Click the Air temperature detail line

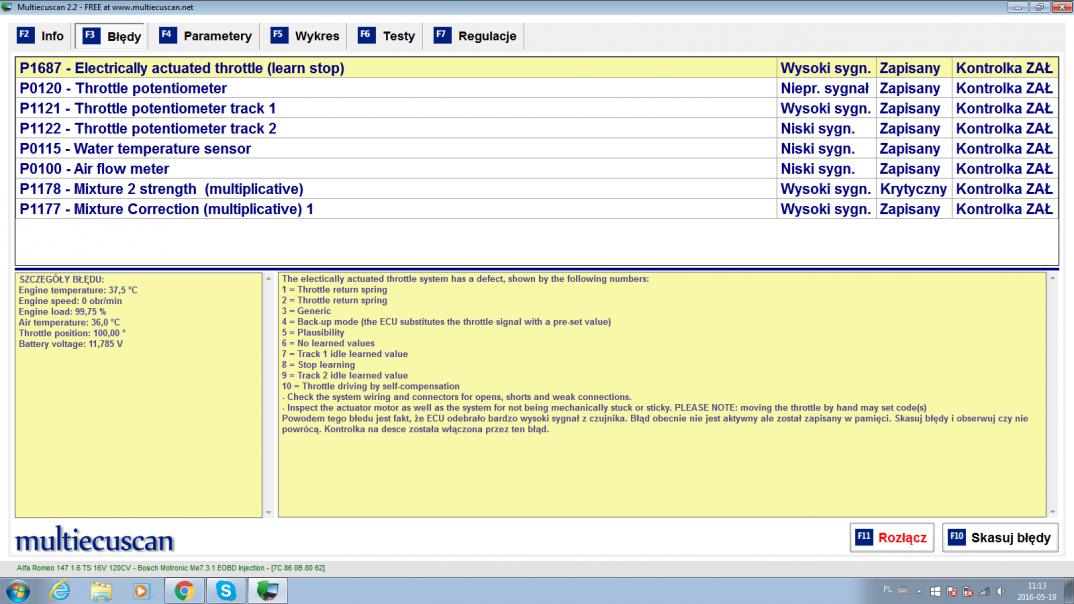[x=69, y=323]
